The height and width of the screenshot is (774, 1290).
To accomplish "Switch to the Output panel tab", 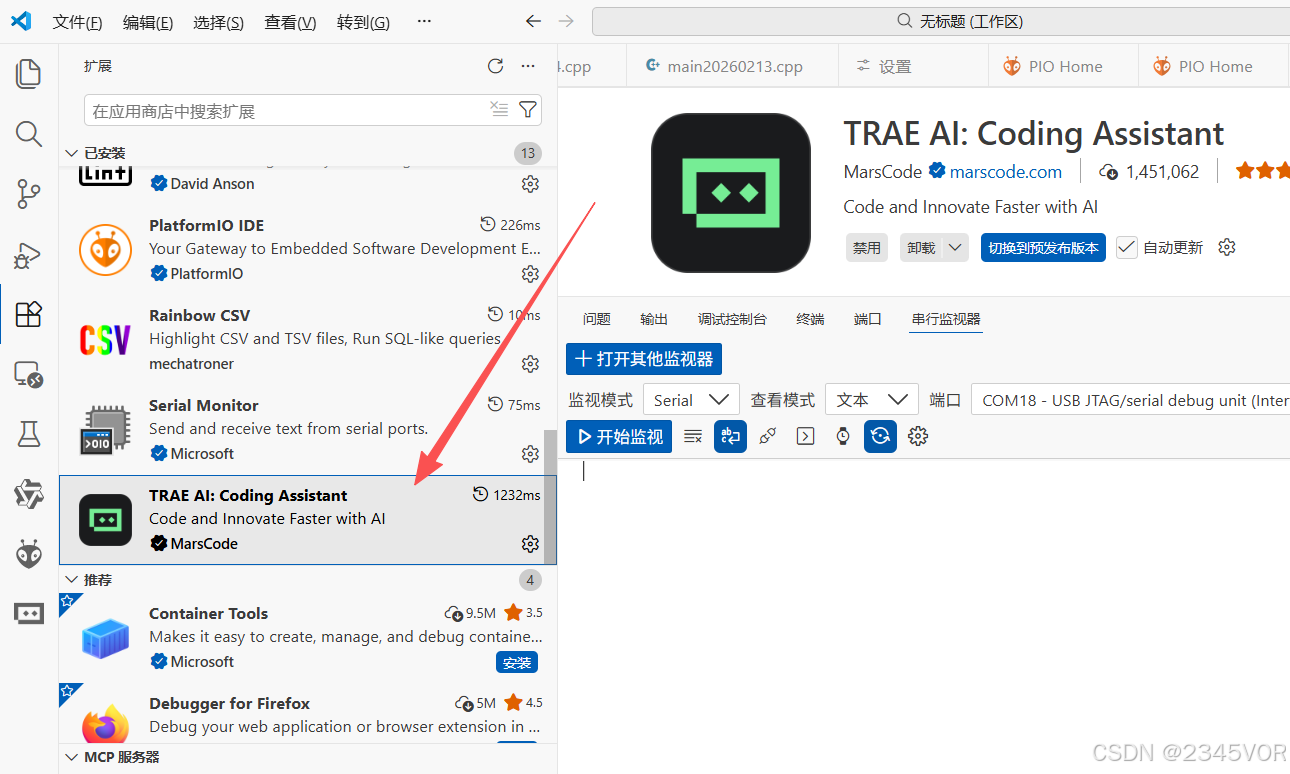I will 654,319.
